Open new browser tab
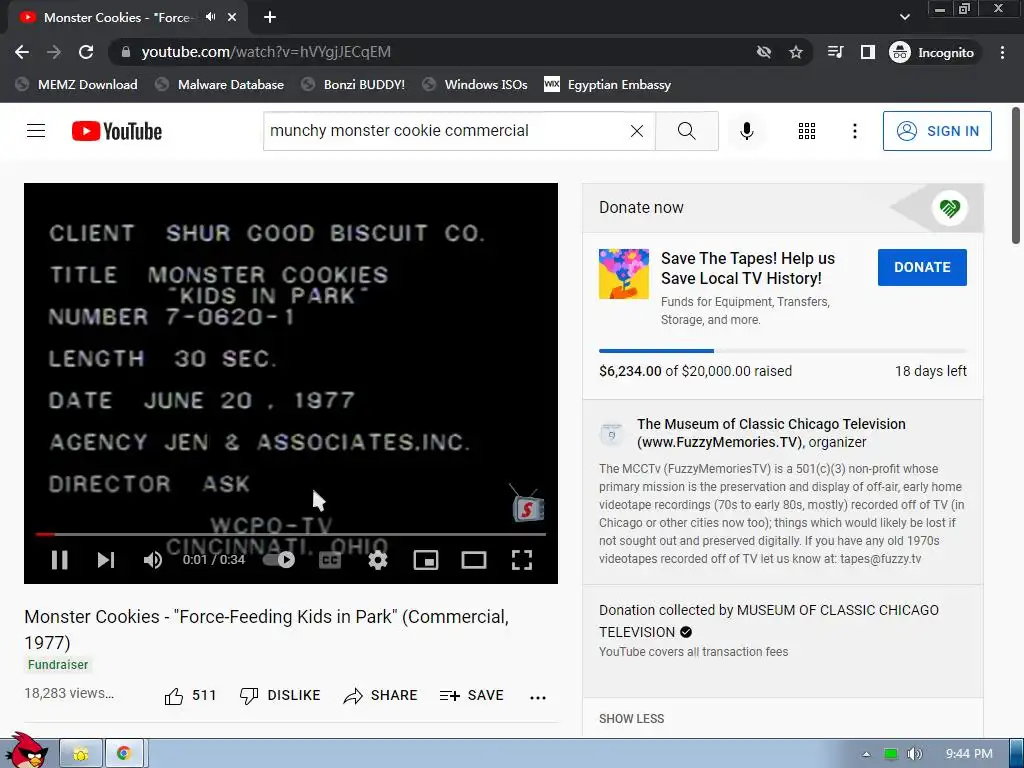This screenshot has width=1024, height=768. [270, 18]
